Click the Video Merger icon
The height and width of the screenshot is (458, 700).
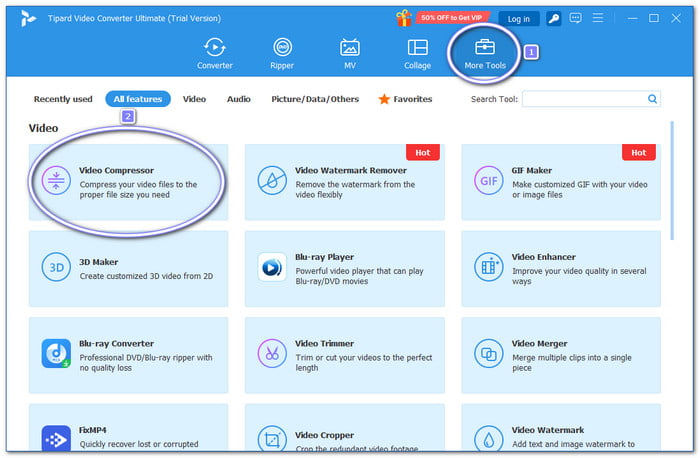488,354
